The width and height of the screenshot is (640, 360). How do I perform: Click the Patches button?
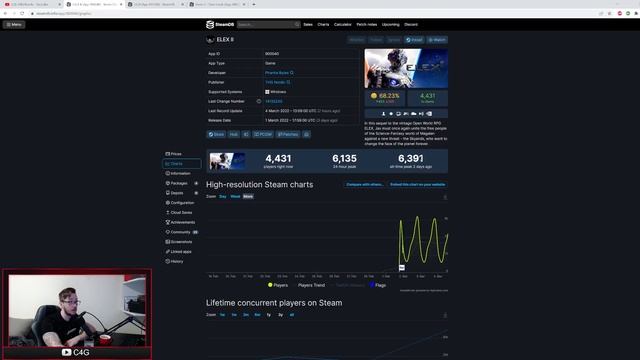(288, 134)
